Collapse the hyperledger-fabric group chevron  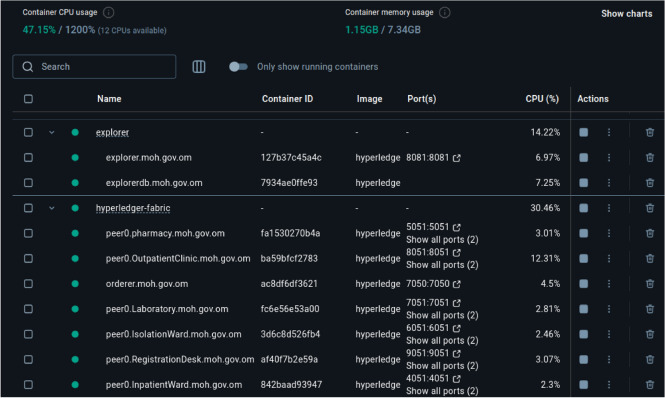click(x=52, y=208)
